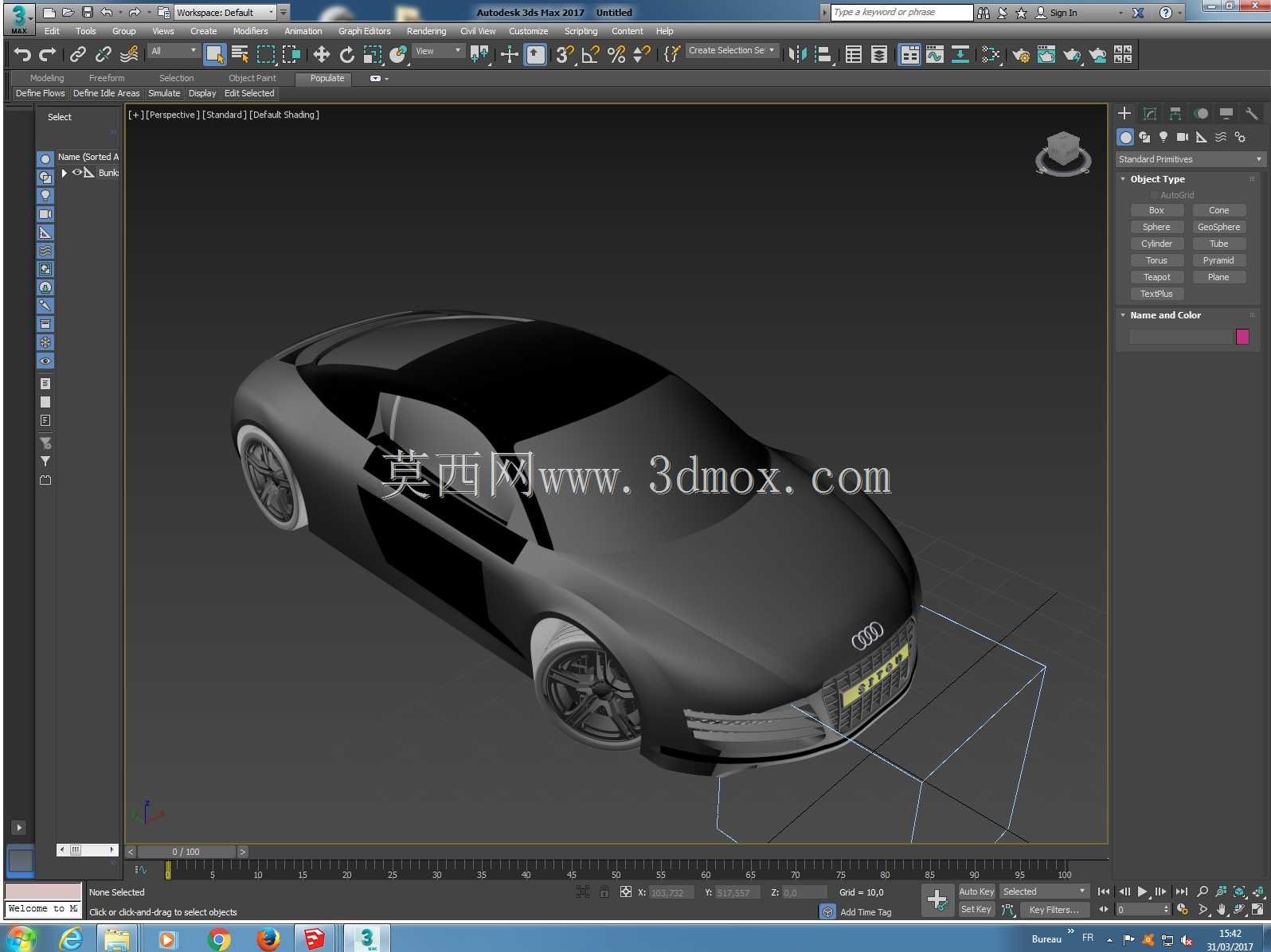
Task: Activate the Select and Rotate tool
Action: (x=347, y=54)
